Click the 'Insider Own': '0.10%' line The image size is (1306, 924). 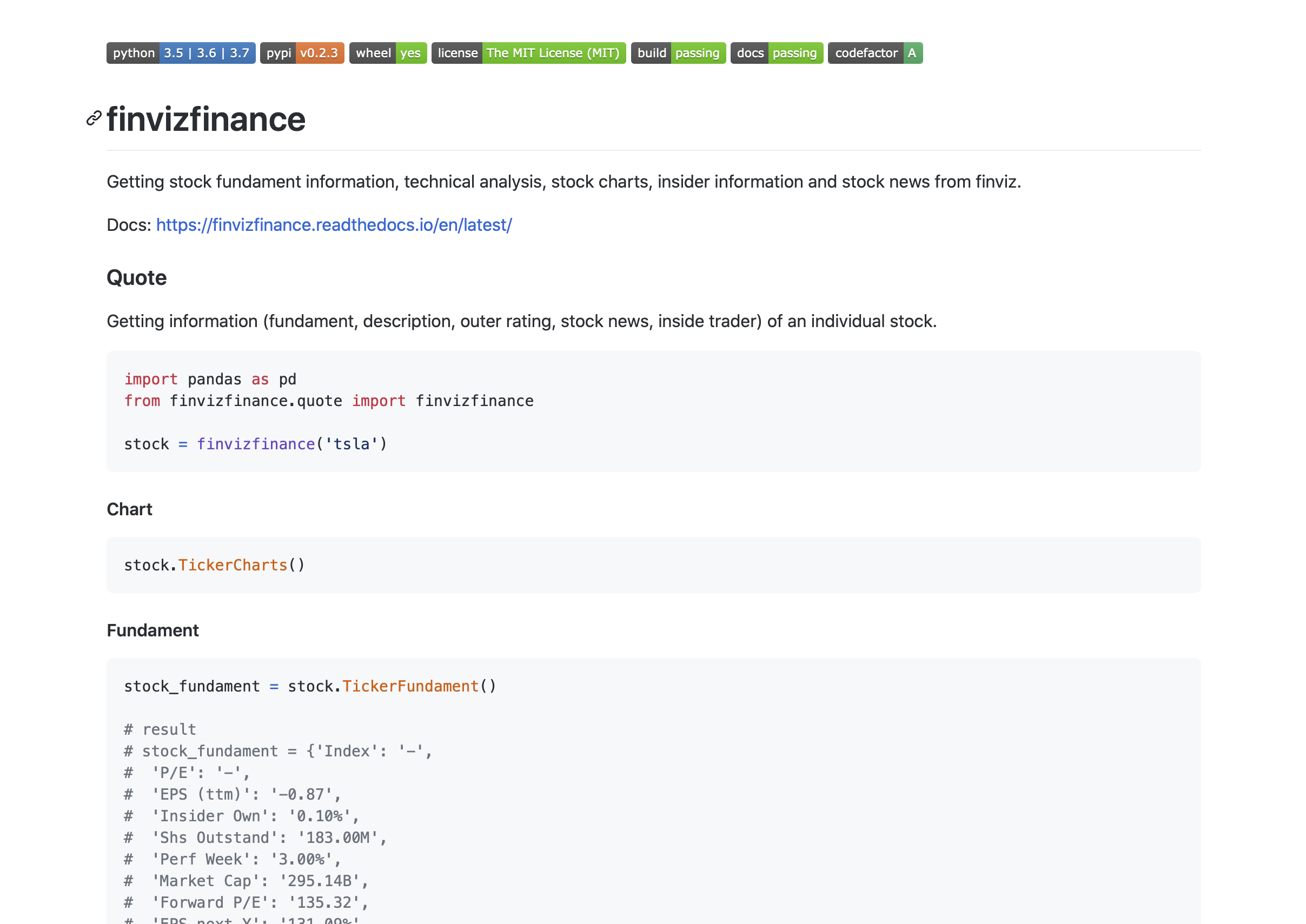click(242, 816)
